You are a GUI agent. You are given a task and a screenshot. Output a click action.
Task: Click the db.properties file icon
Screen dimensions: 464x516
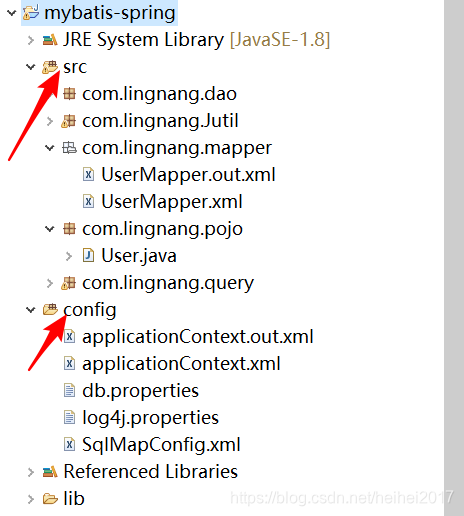point(69,390)
